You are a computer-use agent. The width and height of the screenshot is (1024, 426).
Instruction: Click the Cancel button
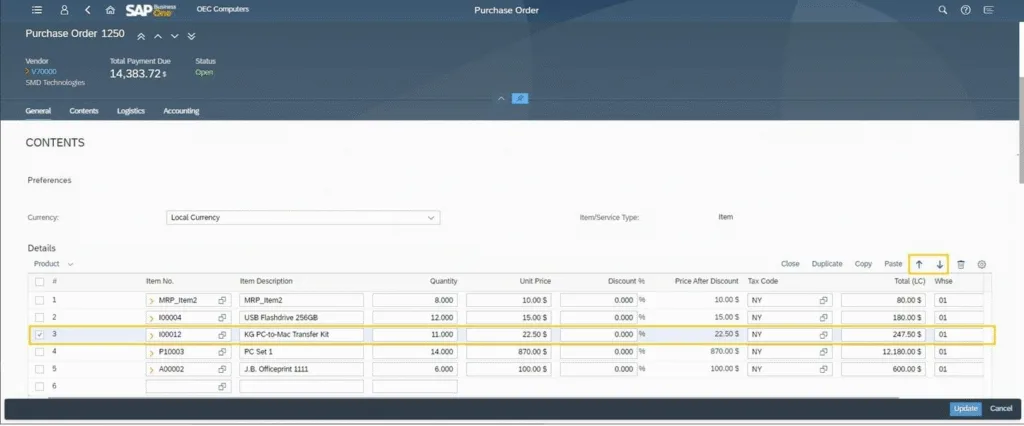point(1001,408)
